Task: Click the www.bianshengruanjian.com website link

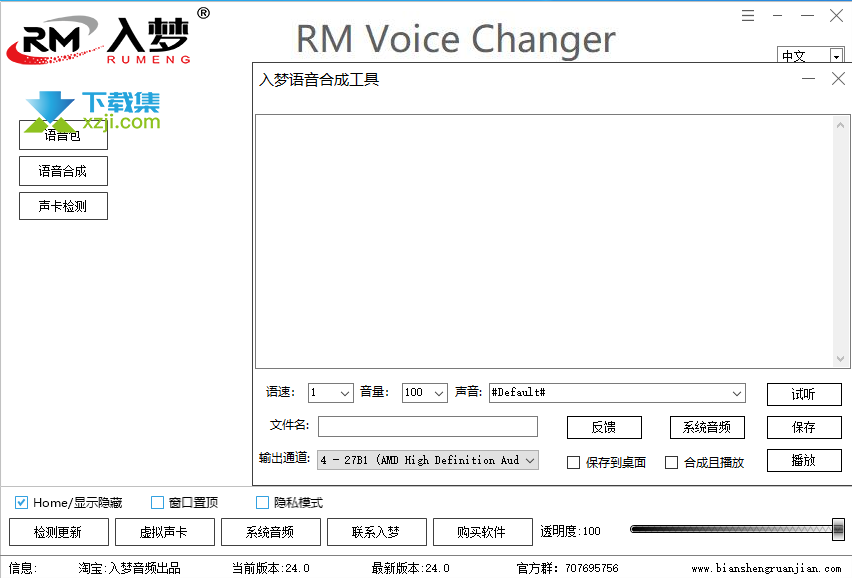Action: pos(766,569)
